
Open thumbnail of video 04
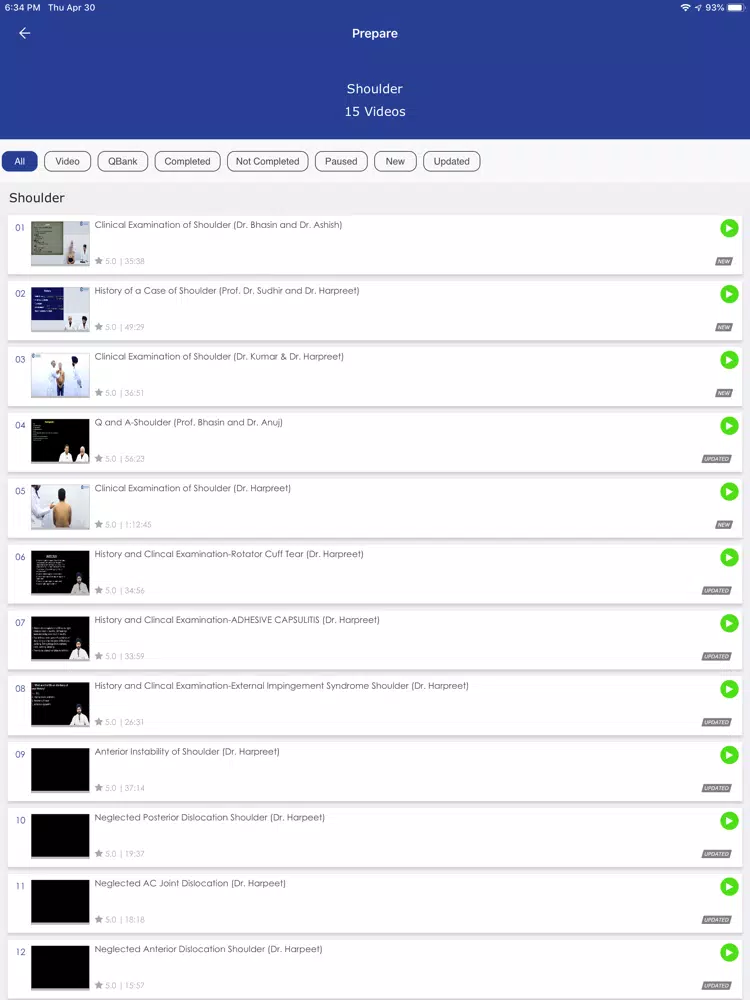coord(61,441)
